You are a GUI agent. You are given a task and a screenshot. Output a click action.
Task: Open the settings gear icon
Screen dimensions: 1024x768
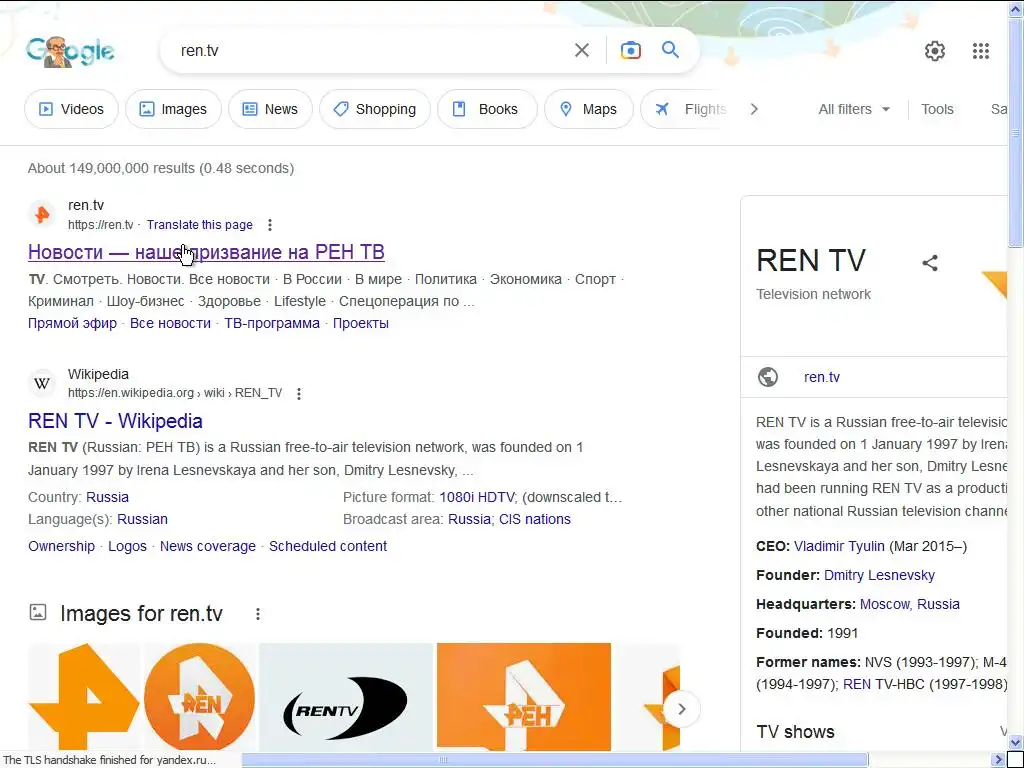point(935,51)
